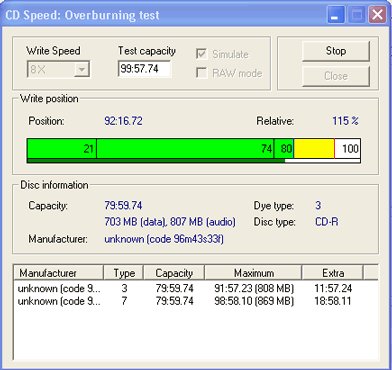Select the list row with type 7

click(x=196, y=301)
